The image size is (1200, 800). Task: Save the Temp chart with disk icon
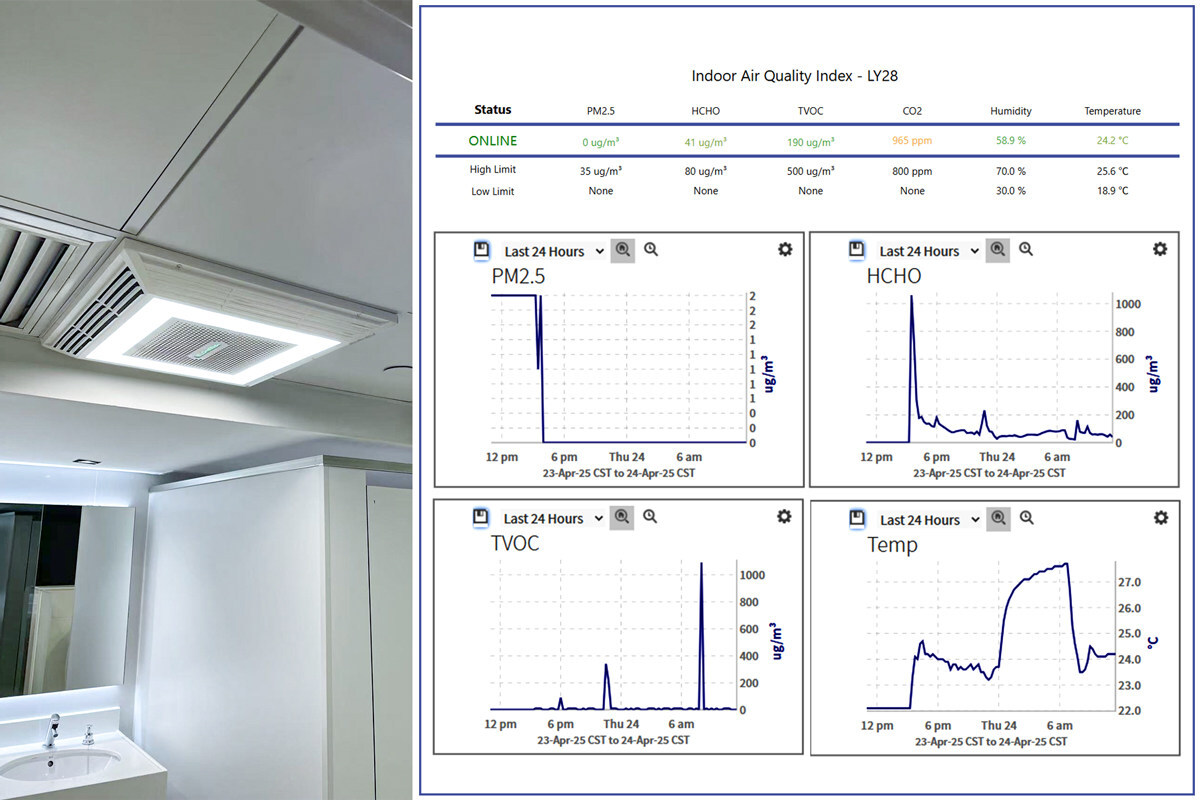tap(857, 518)
